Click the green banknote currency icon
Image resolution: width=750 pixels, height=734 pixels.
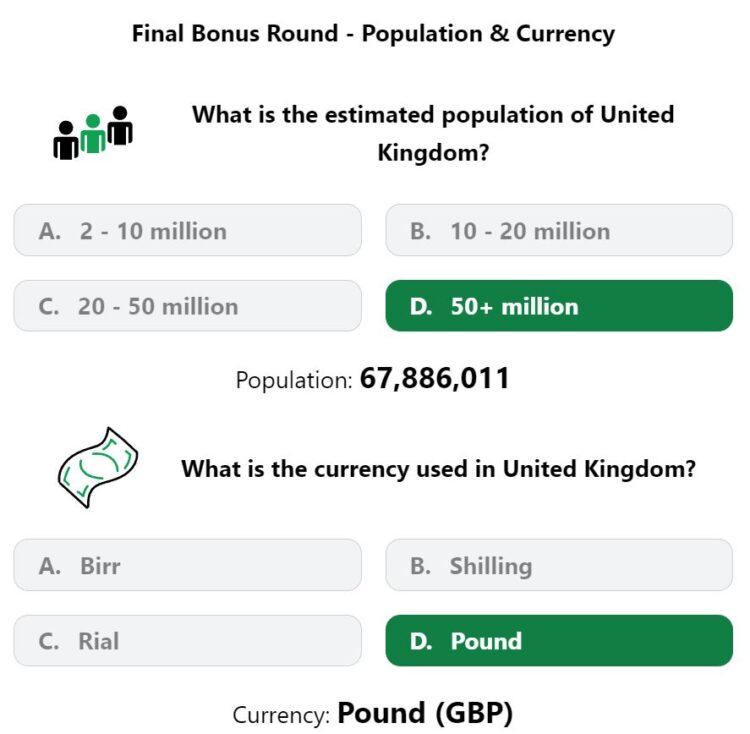[98, 467]
